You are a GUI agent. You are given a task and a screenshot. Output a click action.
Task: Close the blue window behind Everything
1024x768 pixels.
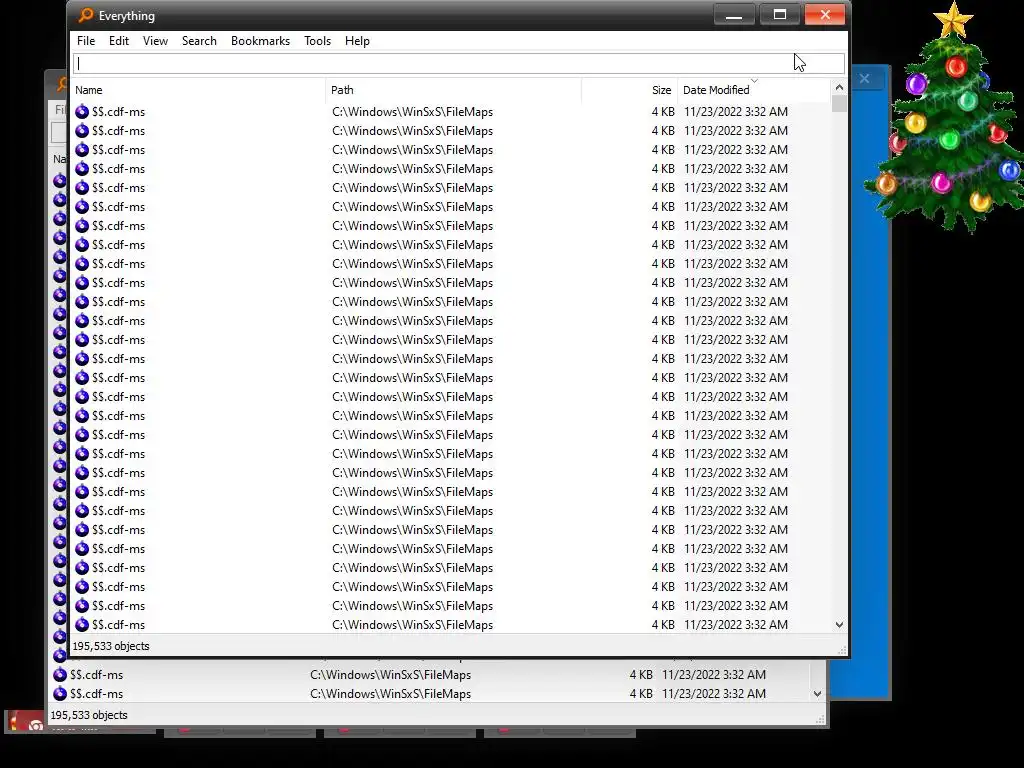865,78
